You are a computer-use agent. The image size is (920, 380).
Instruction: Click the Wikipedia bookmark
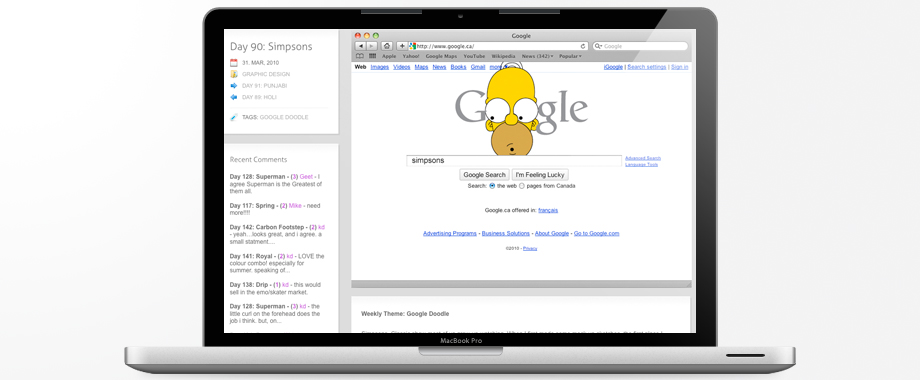503,56
